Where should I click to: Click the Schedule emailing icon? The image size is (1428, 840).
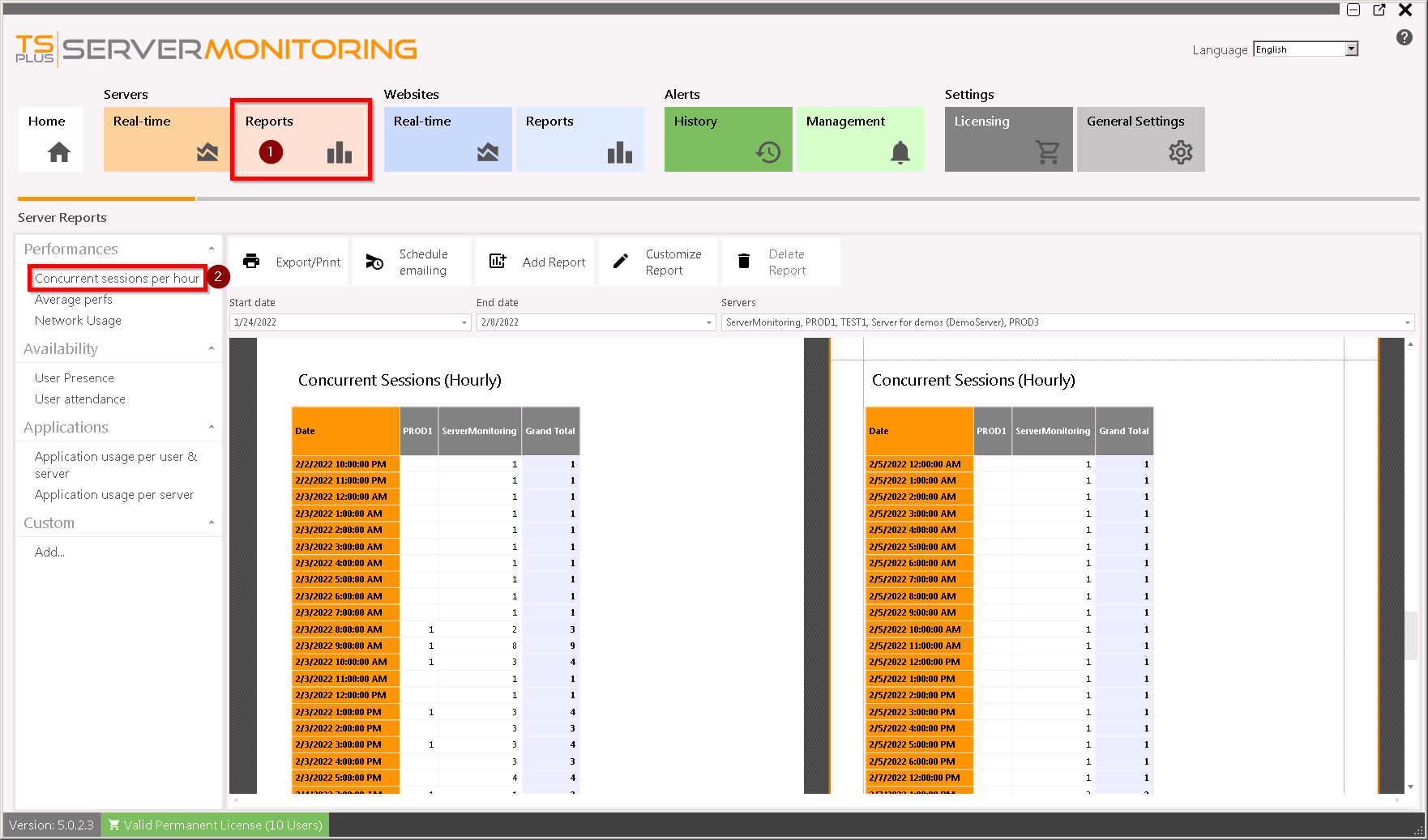click(374, 261)
